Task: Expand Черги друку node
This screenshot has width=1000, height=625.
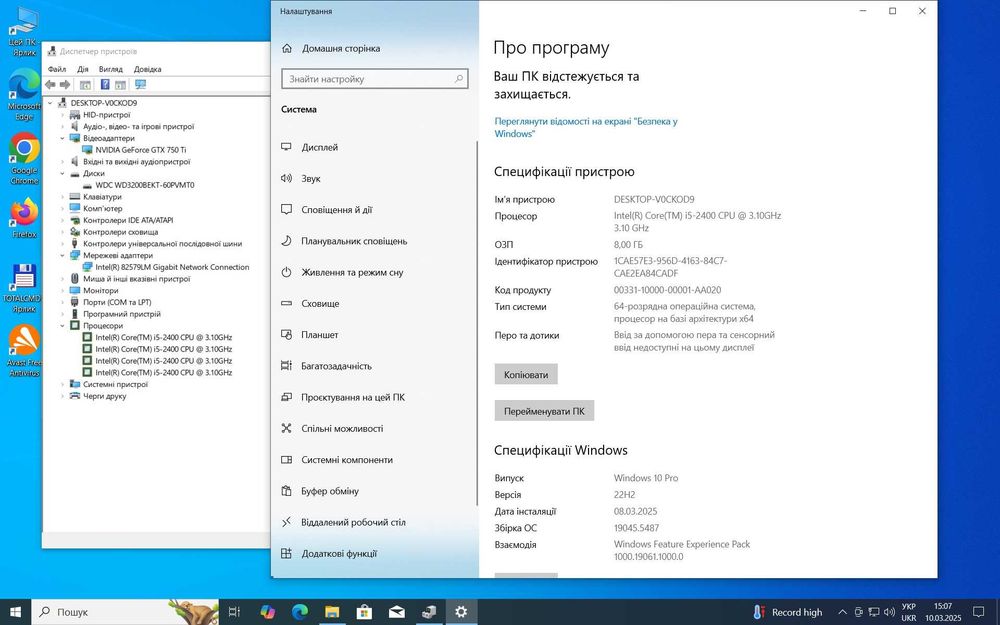Action: tap(62, 396)
